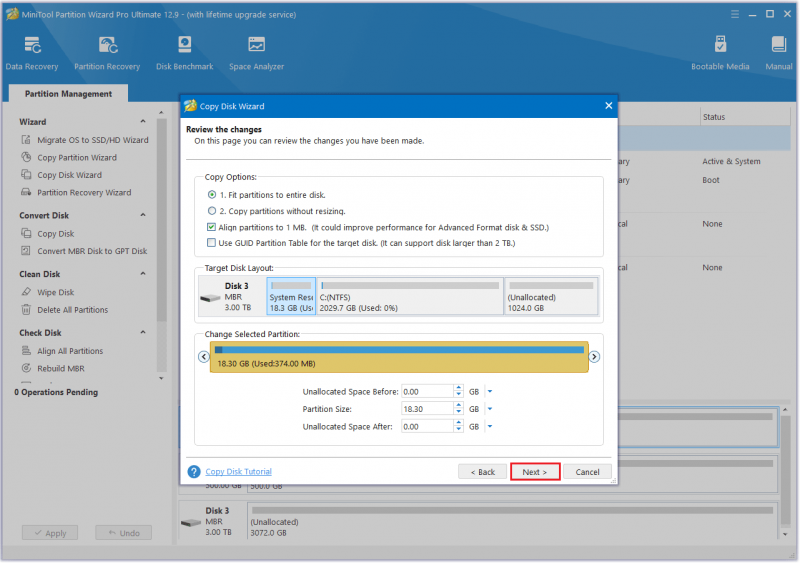Collapse the Check Disk section
This screenshot has width=800, height=563.
(143, 332)
